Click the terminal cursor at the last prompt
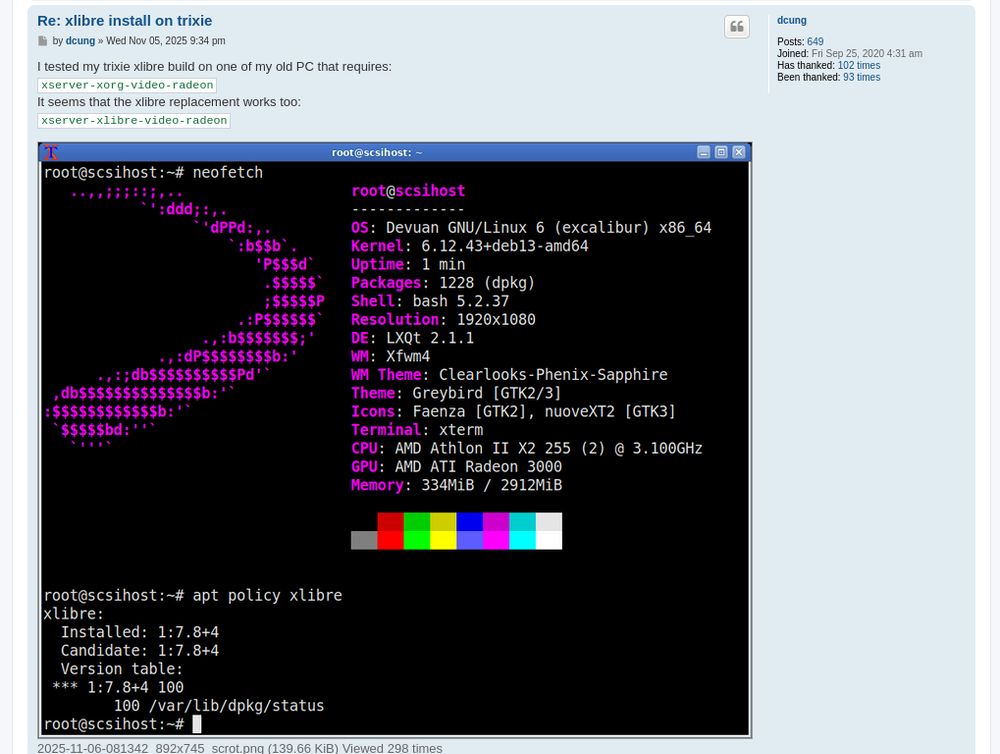The width and height of the screenshot is (1000, 754). click(x=197, y=724)
